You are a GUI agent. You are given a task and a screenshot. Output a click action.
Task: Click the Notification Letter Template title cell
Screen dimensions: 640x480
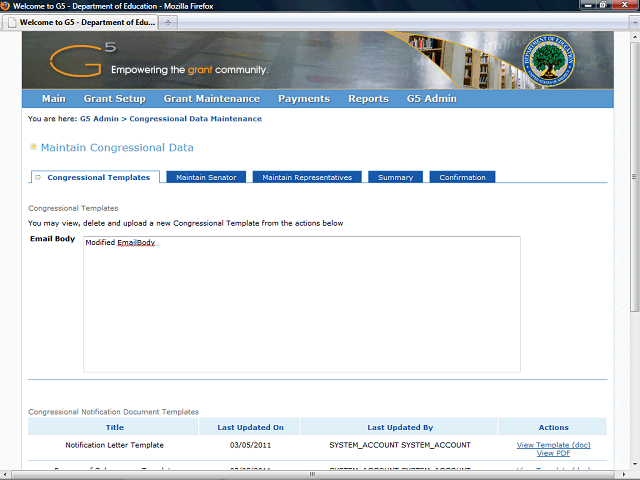pos(114,445)
